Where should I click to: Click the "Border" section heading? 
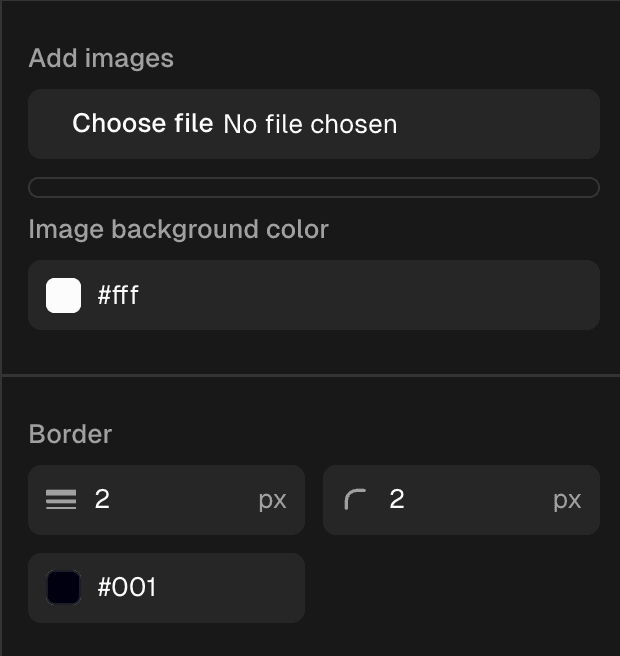(70, 434)
